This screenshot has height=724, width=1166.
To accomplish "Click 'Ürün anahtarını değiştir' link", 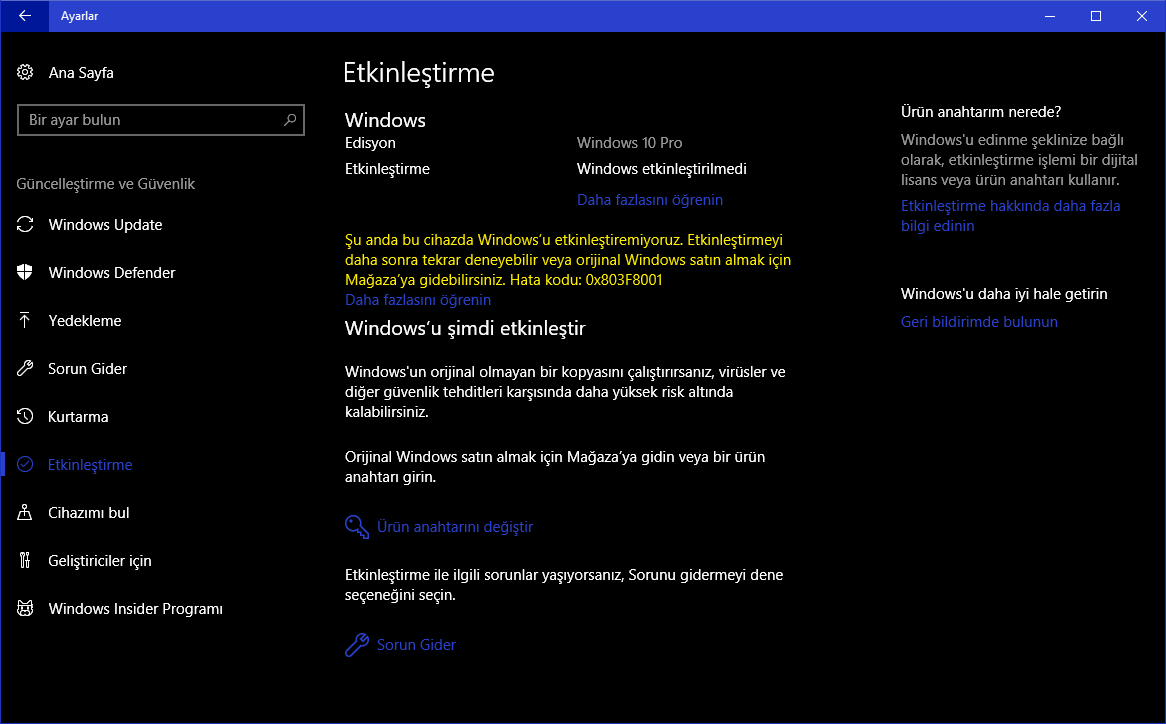I will (455, 526).
